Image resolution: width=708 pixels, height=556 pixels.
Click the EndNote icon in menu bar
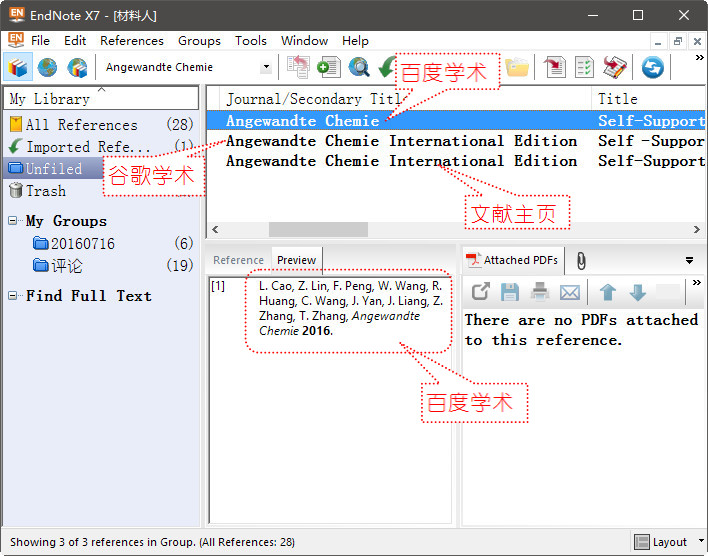click(x=16, y=40)
